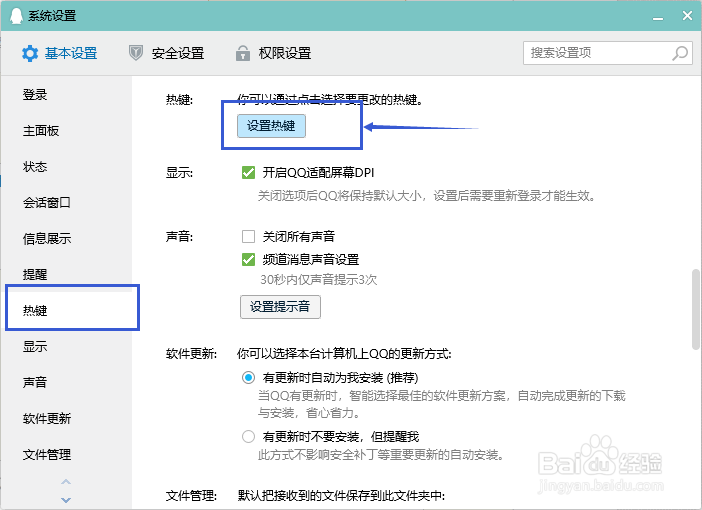The height and width of the screenshot is (510, 702).
Task: Select 主面板 in the sidebar
Action: [41, 131]
